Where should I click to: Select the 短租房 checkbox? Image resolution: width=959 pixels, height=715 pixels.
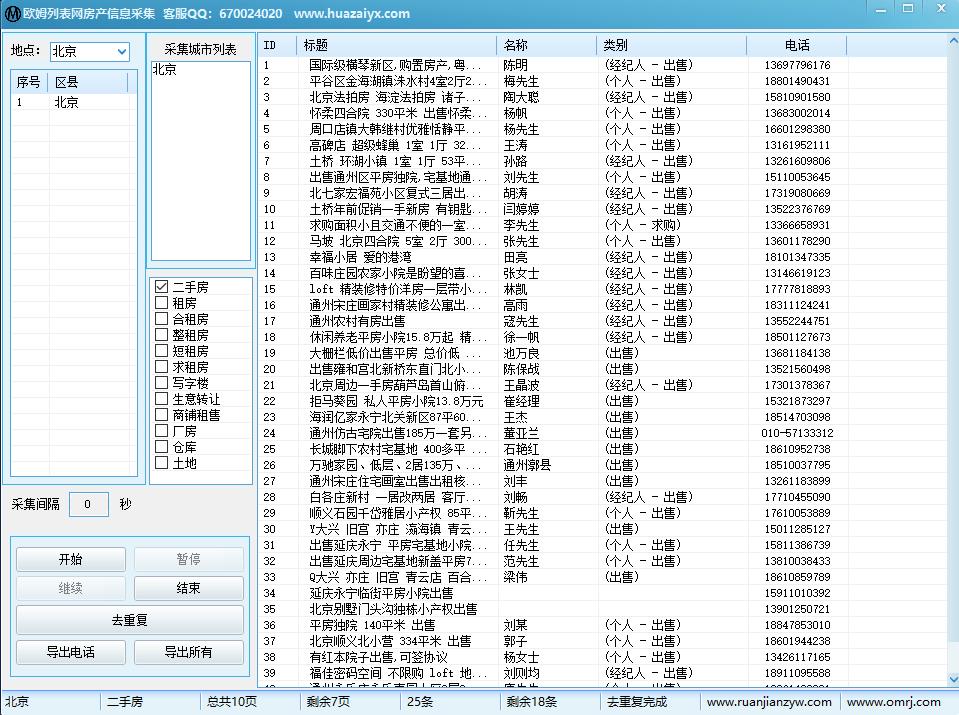pyautogui.click(x=161, y=350)
